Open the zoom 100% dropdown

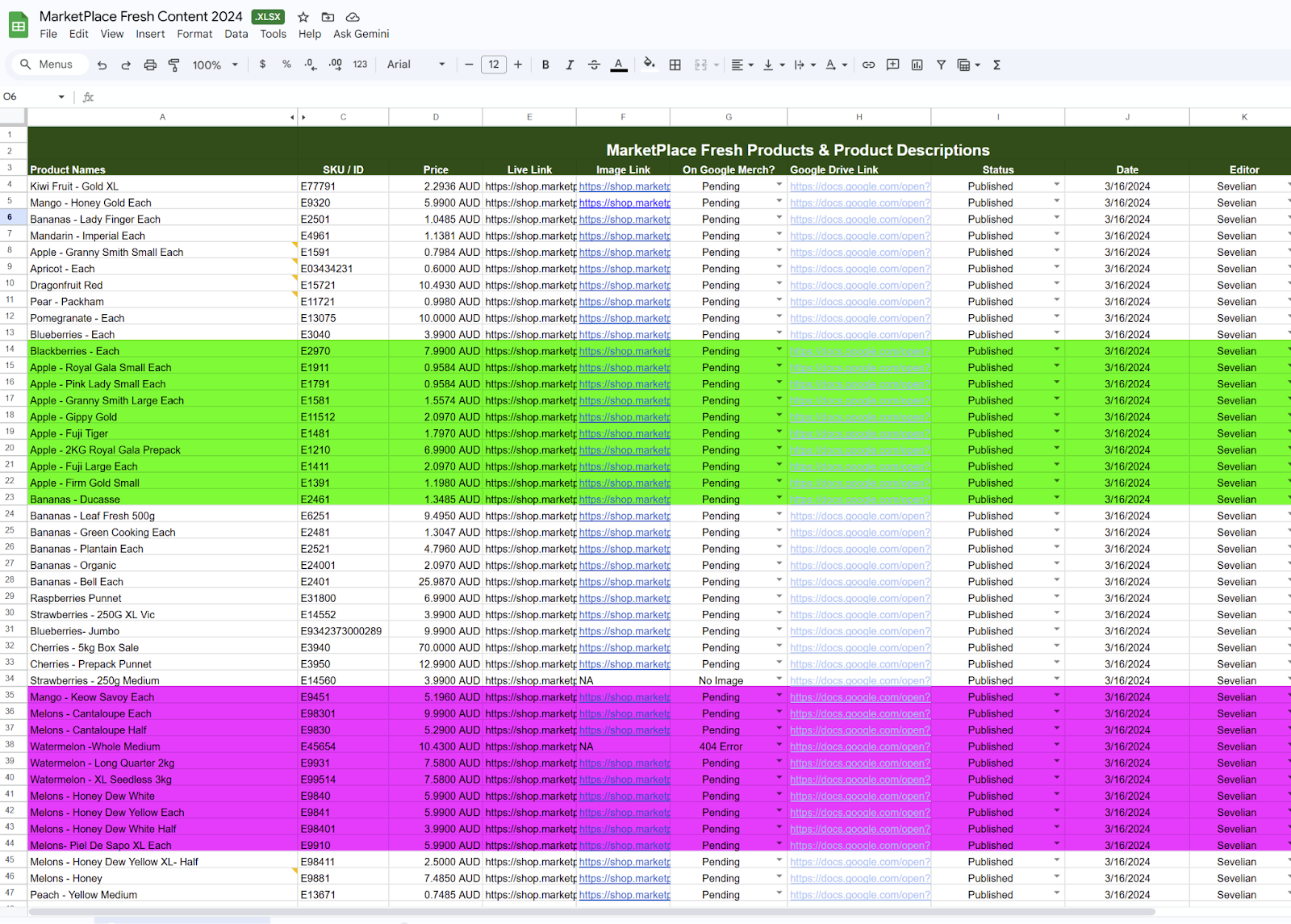pos(215,65)
